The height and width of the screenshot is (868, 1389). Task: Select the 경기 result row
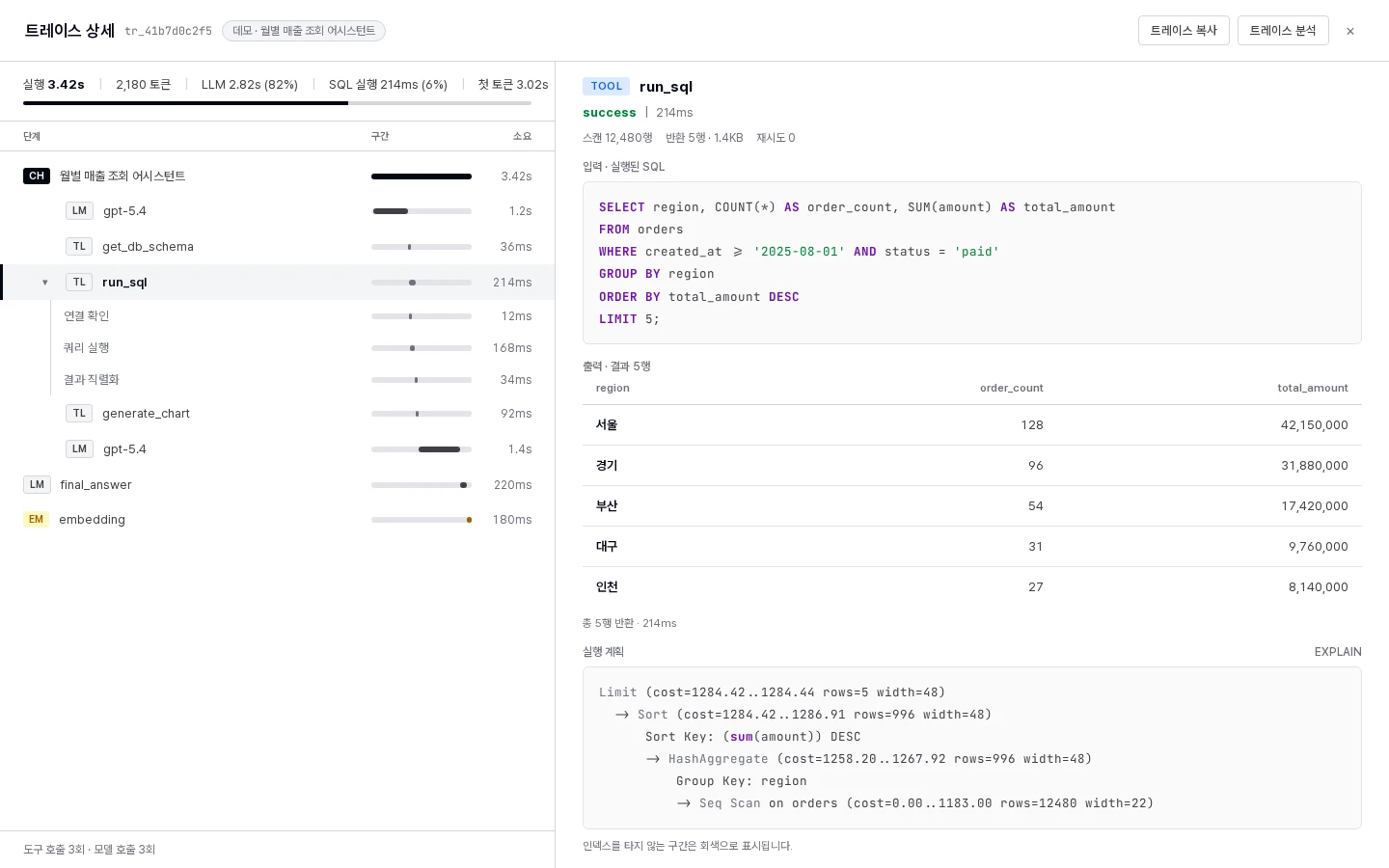tap(972, 466)
